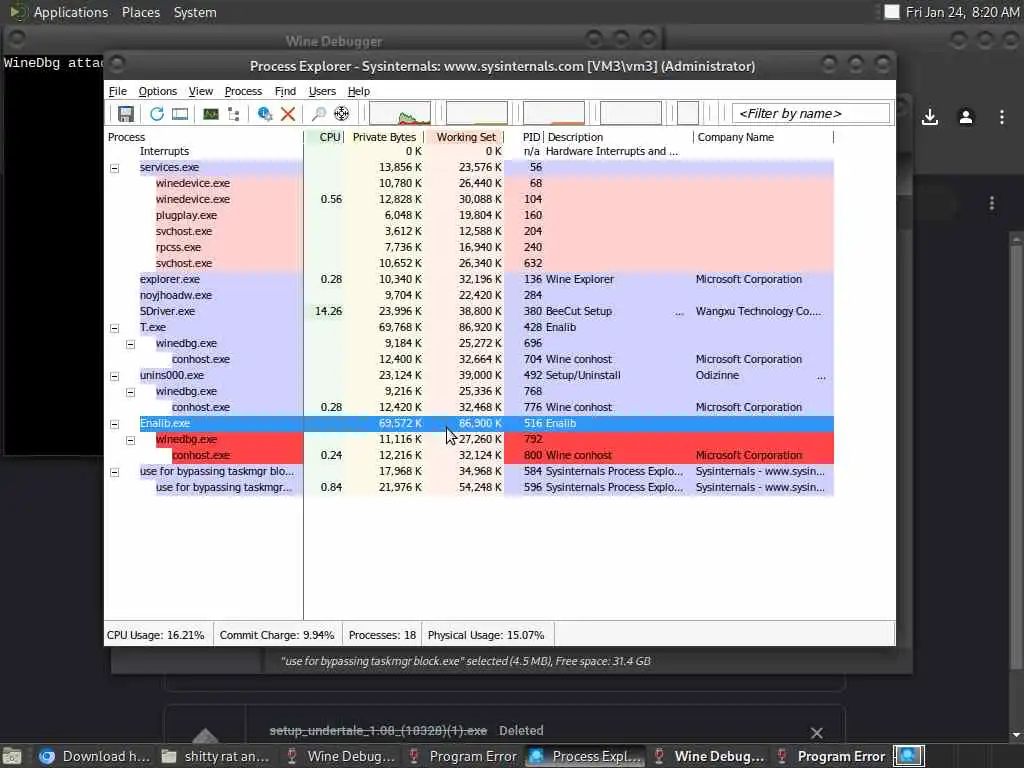Sort by the Working Set column header
This screenshot has width=1024, height=768.
(x=464, y=137)
